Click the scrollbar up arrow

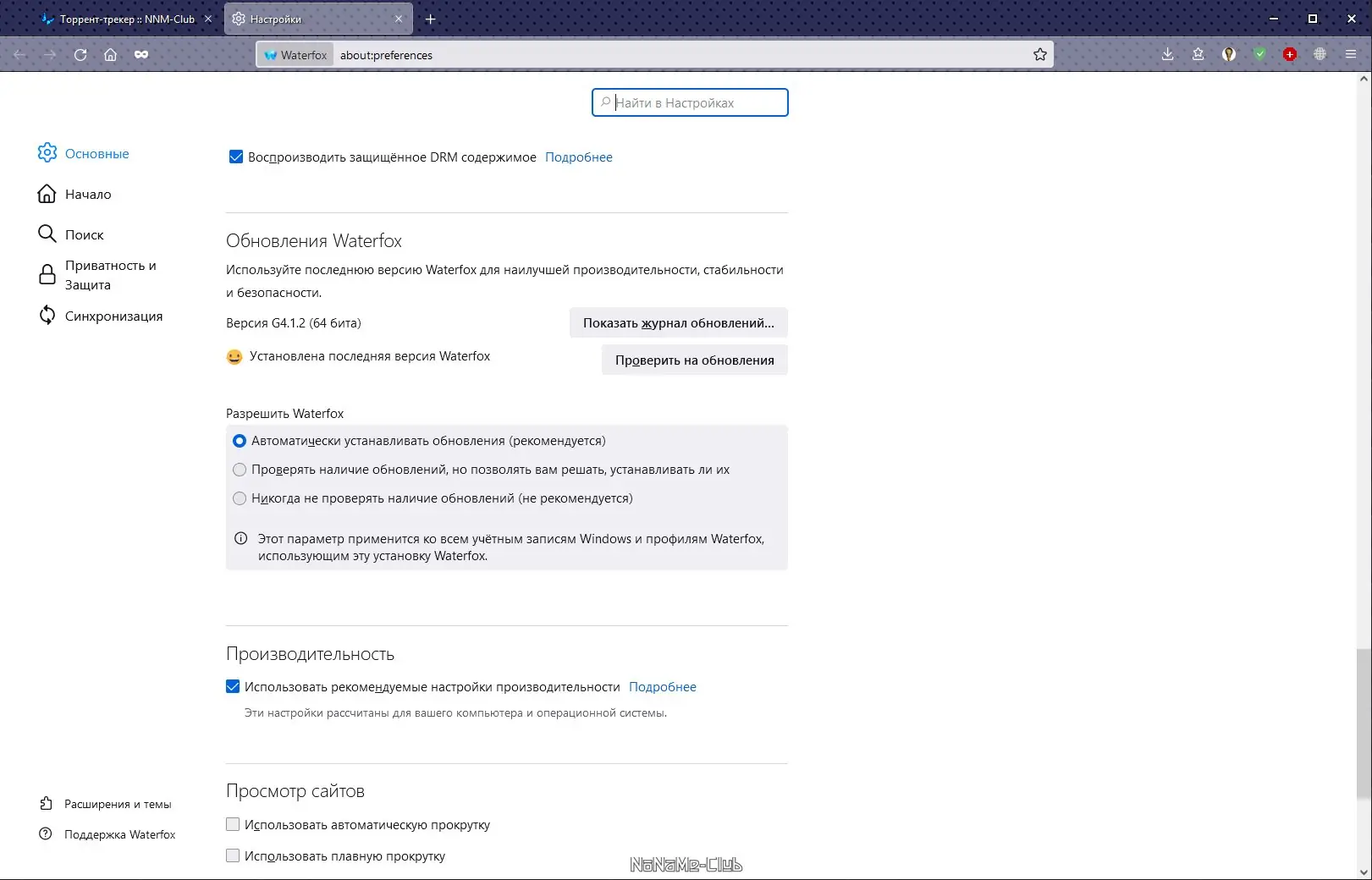(x=1363, y=79)
